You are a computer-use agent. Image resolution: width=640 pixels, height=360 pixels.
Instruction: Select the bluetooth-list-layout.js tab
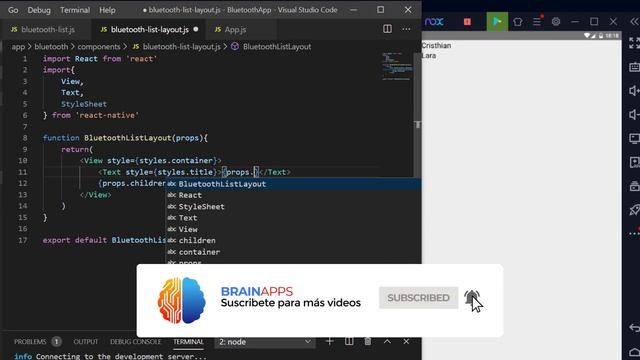click(x=149, y=29)
